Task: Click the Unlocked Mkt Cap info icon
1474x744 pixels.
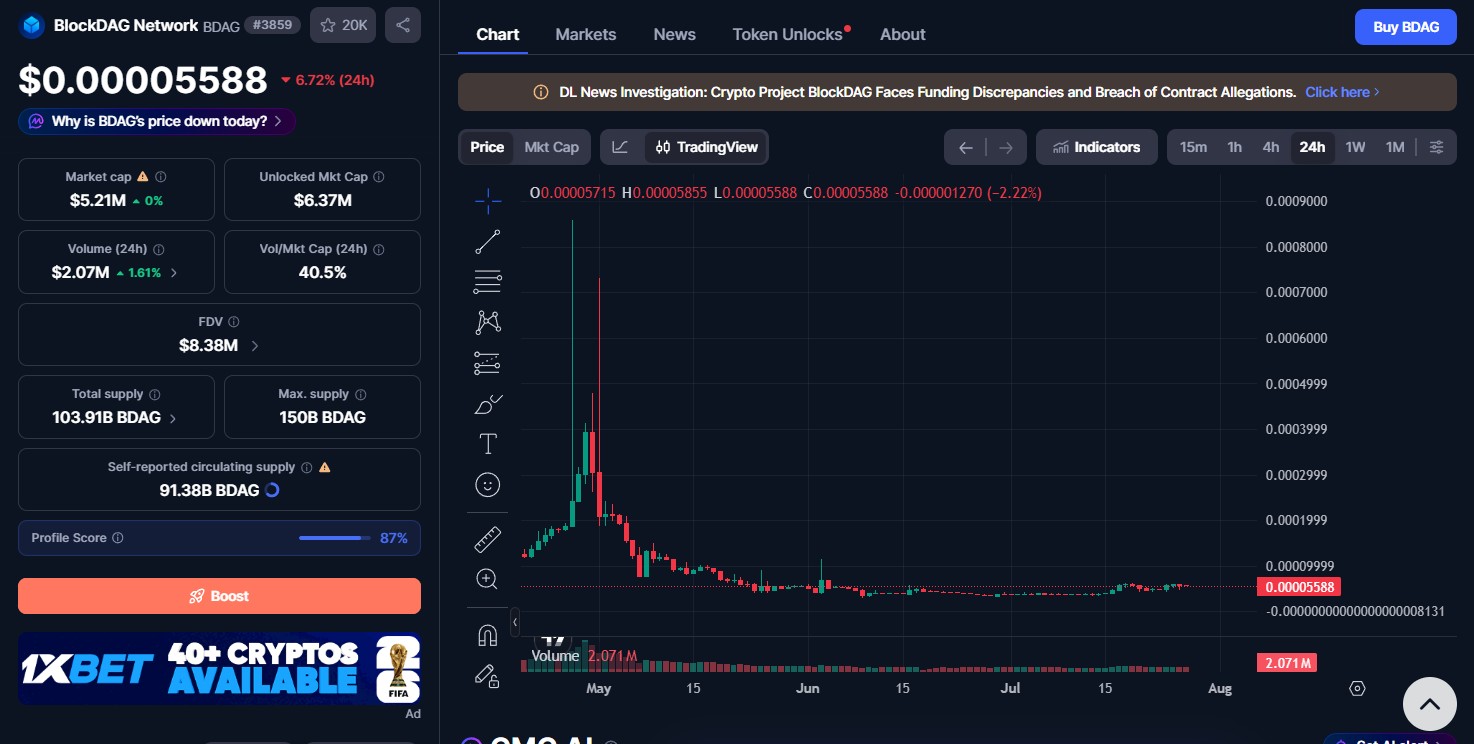Action: click(379, 176)
